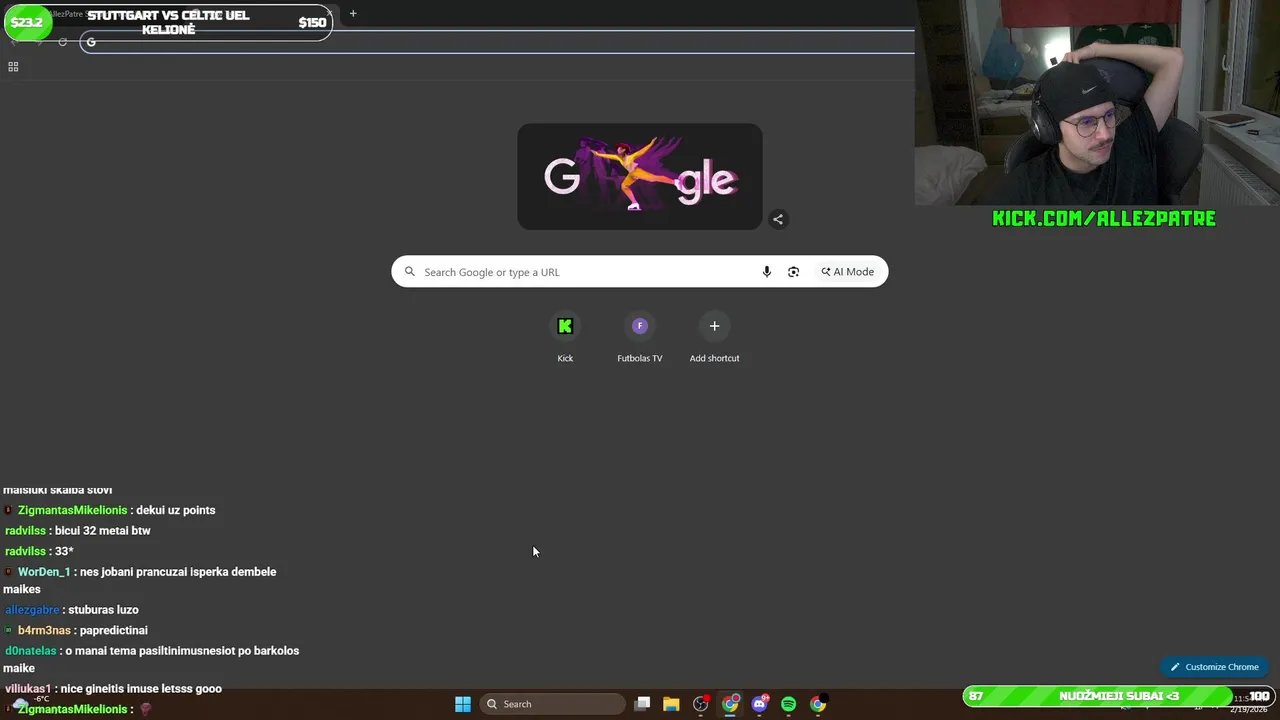Screen dimensions: 1280x720
Task: Share the Google Doodle
Action: click(778, 219)
